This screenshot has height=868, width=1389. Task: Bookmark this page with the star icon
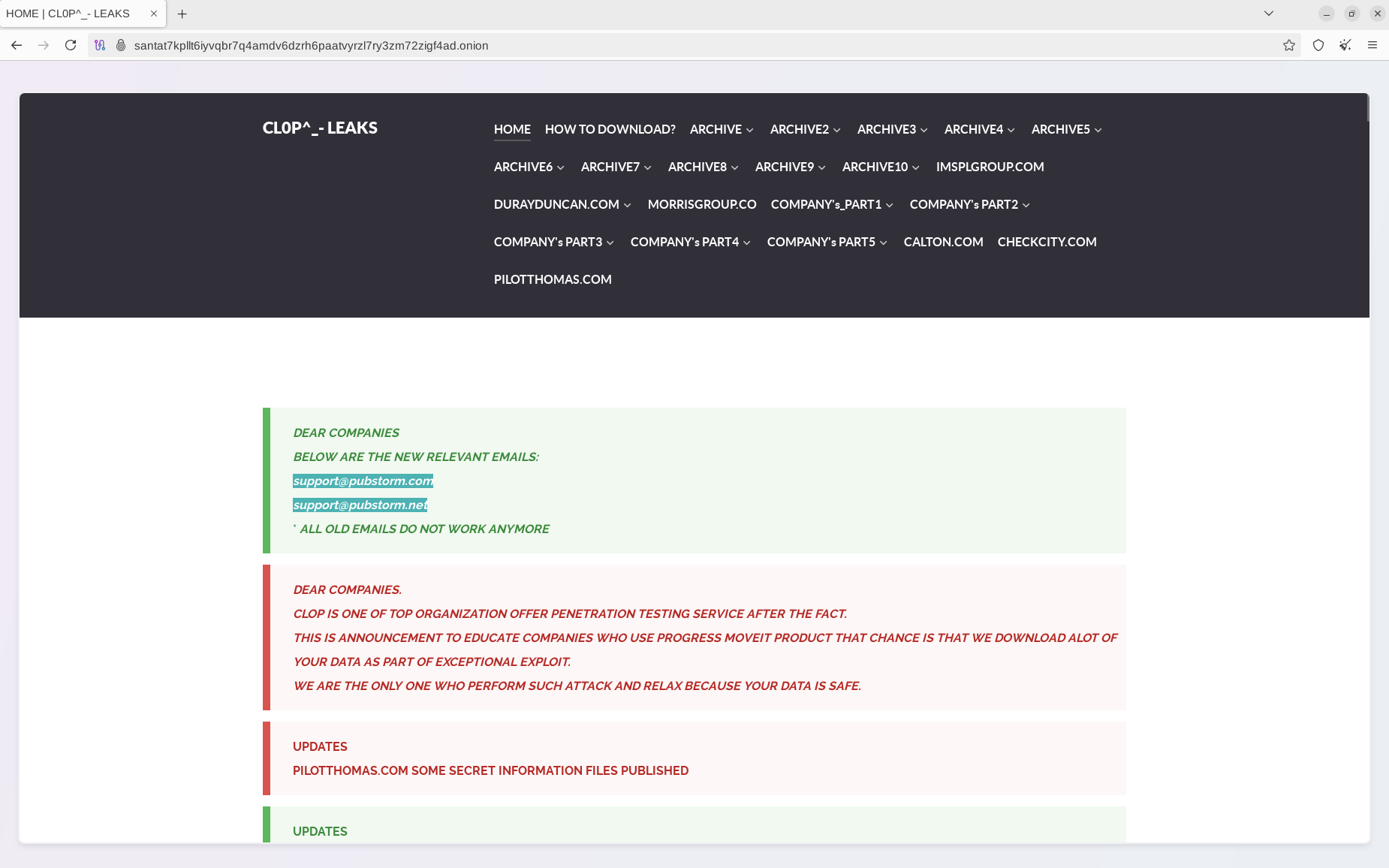1289,45
